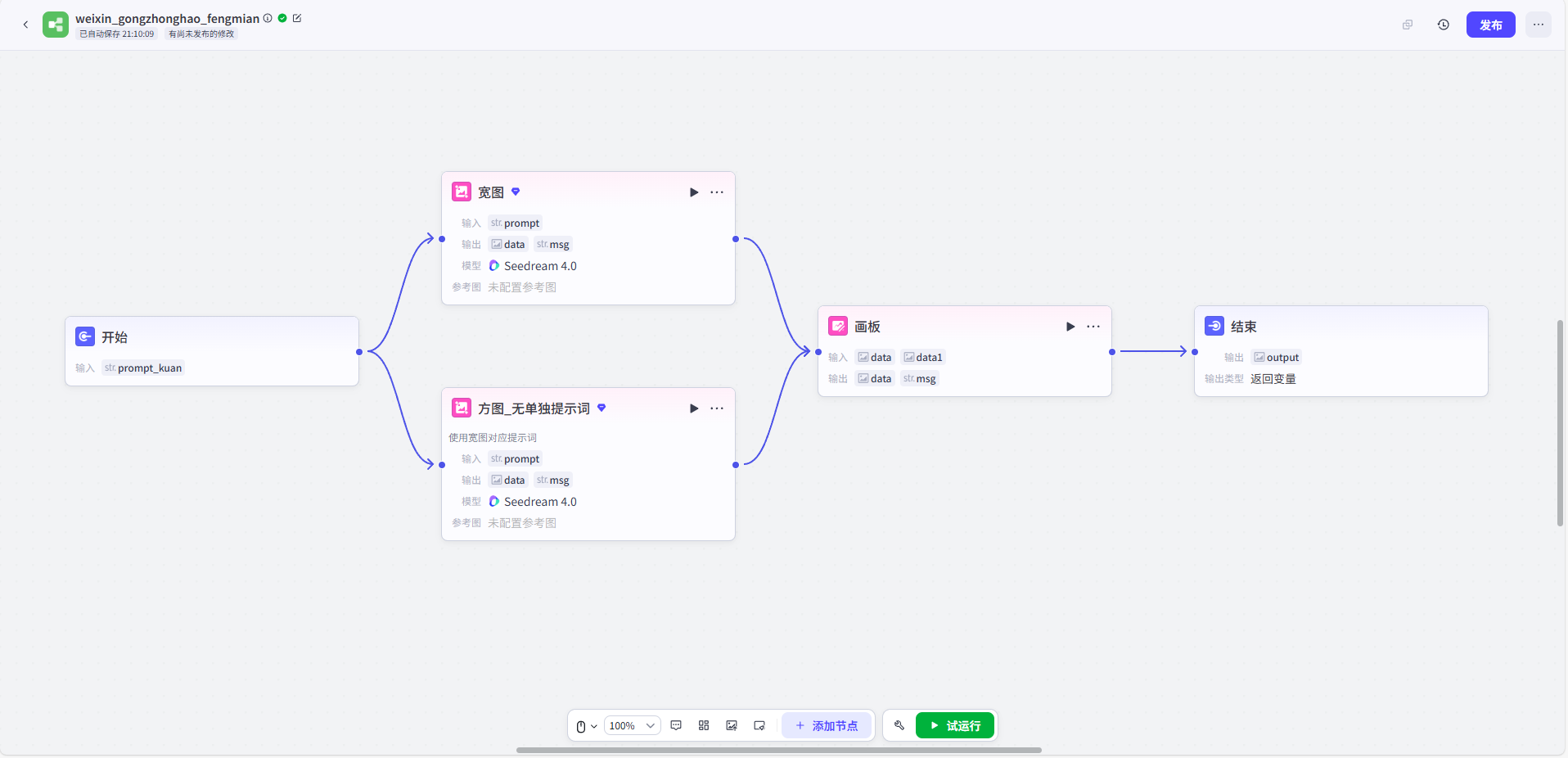Run the 画板 node with its play button
1568x758 pixels.
1070,327
